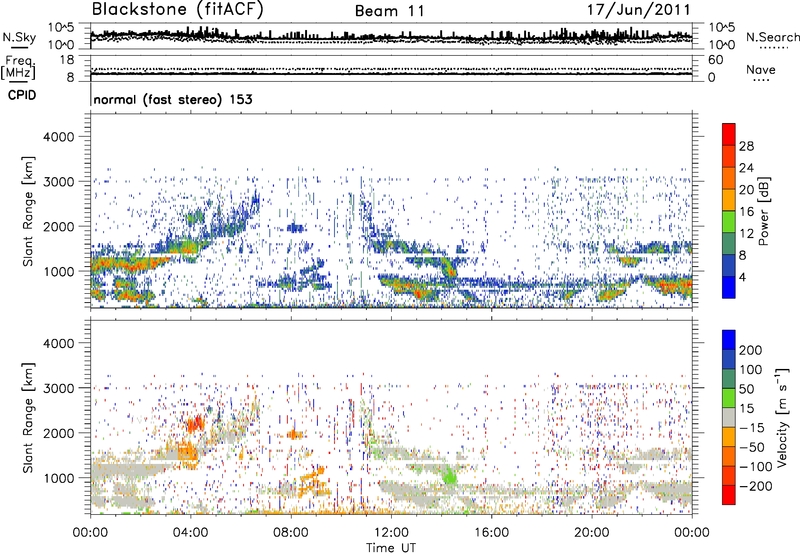Click the "Time UT" axis title
Viewport: 800px width, 554px height.
(391, 548)
